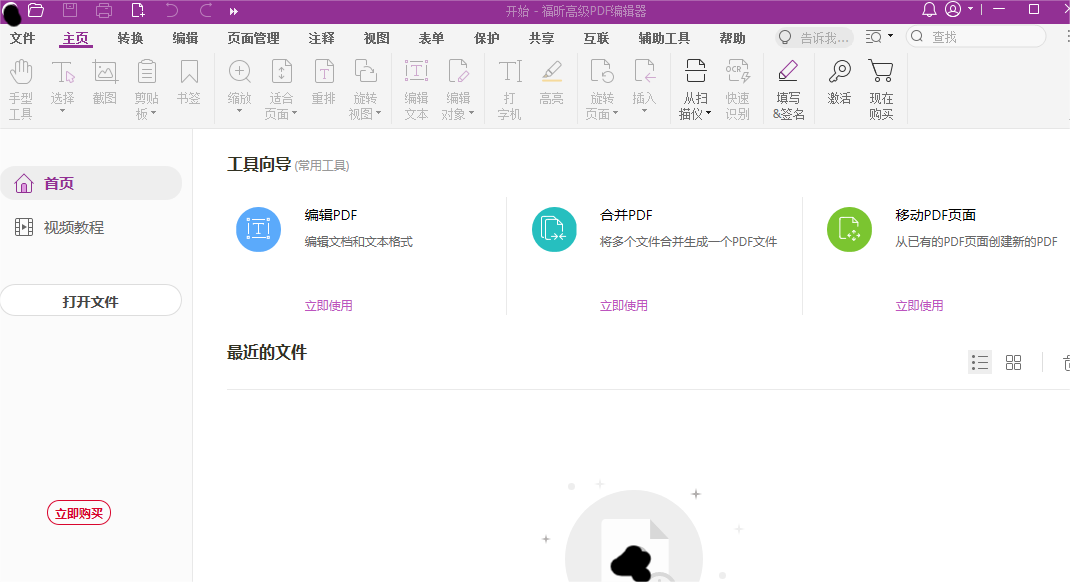Click the Quick OCR (快速识别) icon
The height and width of the screenshot is (582, 1070).
(x=738, y=72)
